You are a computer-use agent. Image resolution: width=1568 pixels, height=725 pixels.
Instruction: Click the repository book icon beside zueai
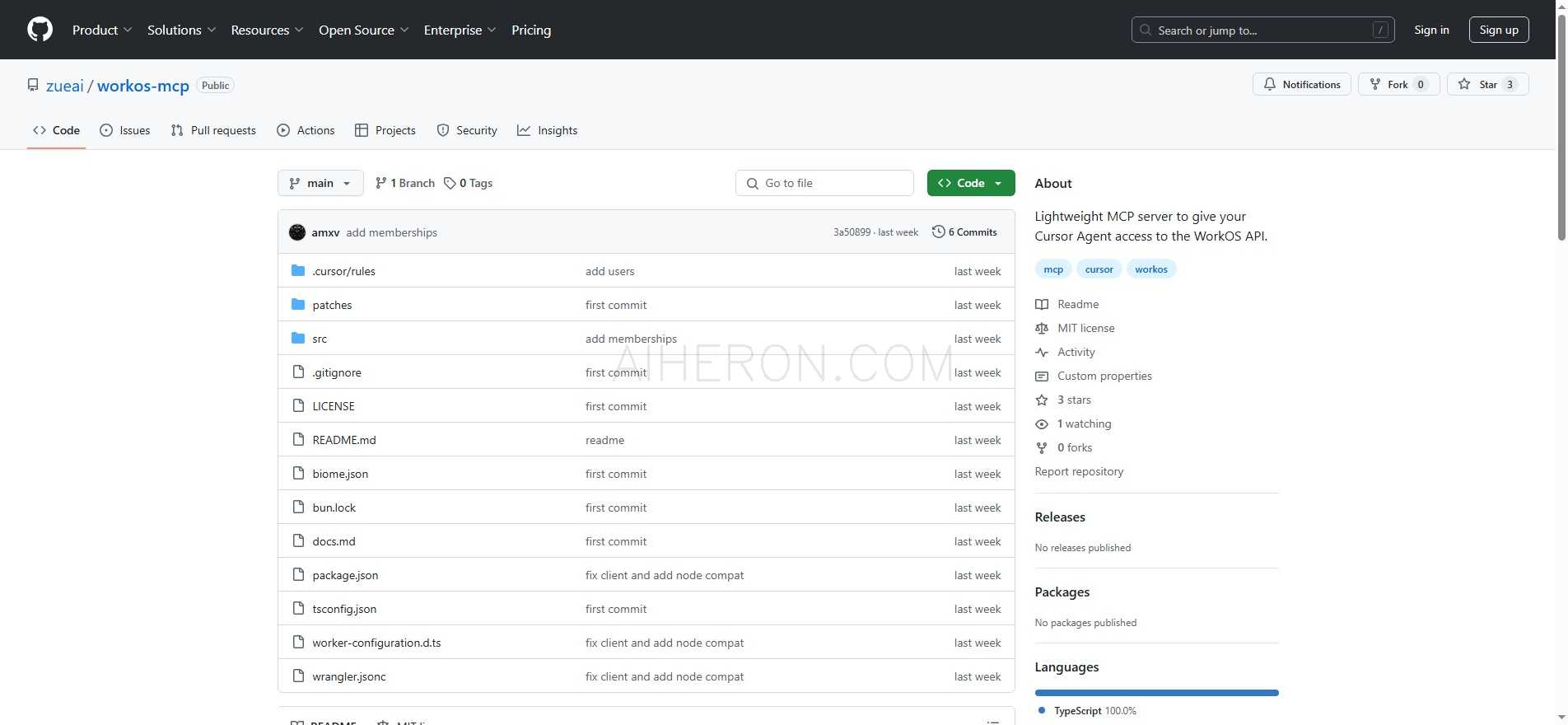tap(33, 85)
